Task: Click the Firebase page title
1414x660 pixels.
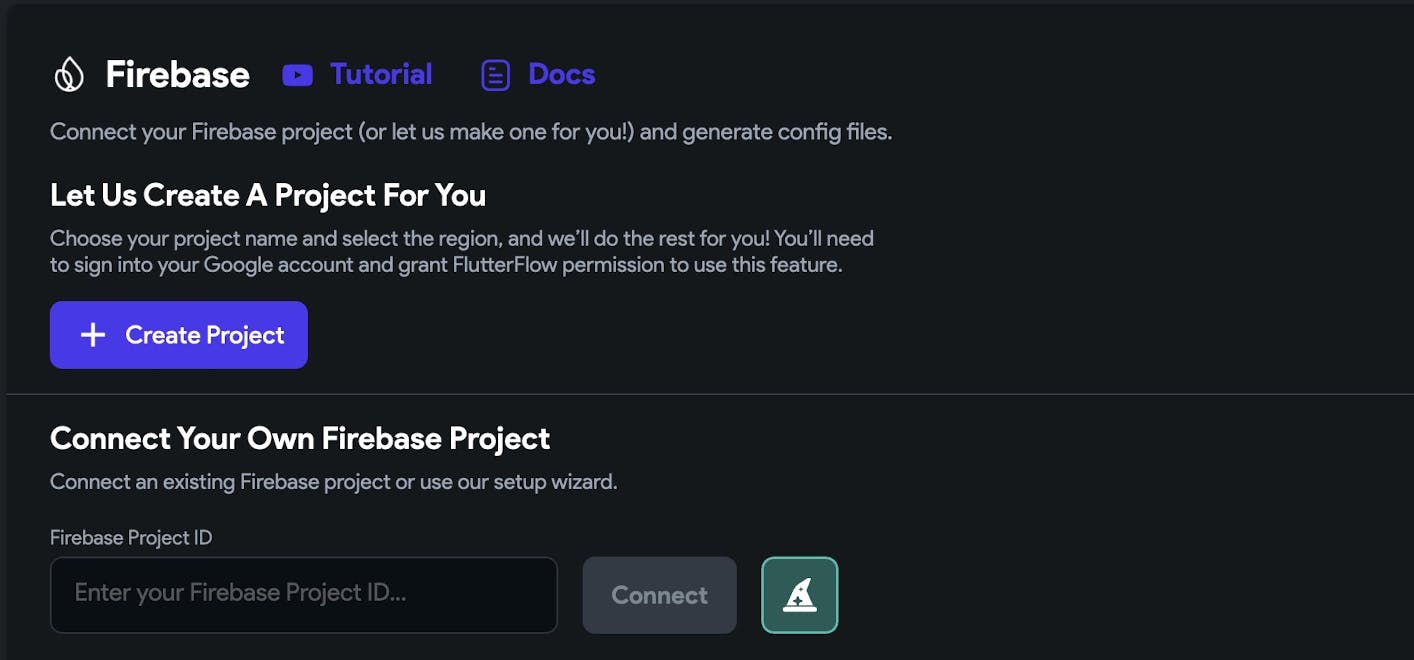Action: (177, 75)
